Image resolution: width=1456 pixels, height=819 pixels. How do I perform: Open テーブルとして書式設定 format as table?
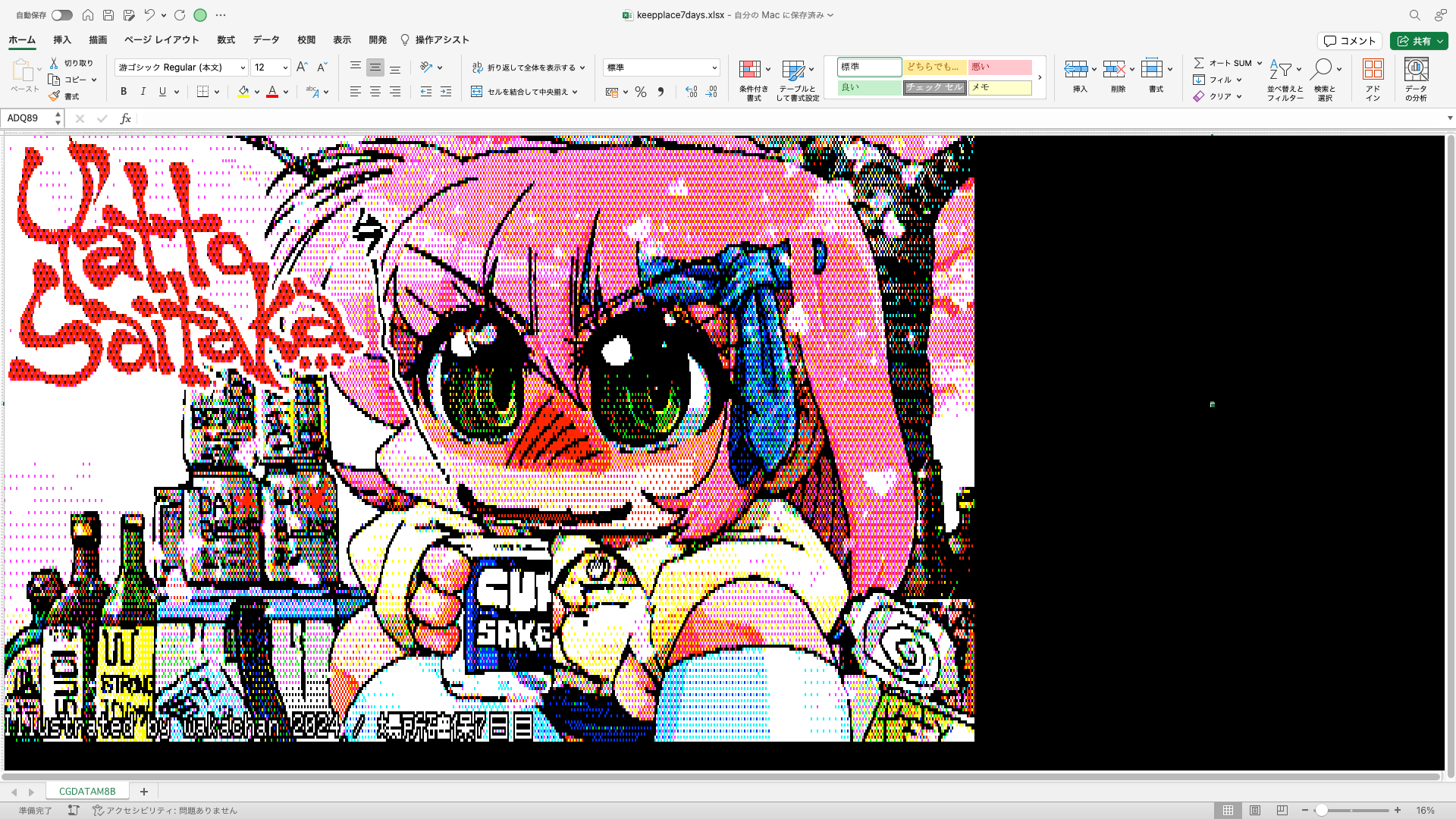(797, 80)
